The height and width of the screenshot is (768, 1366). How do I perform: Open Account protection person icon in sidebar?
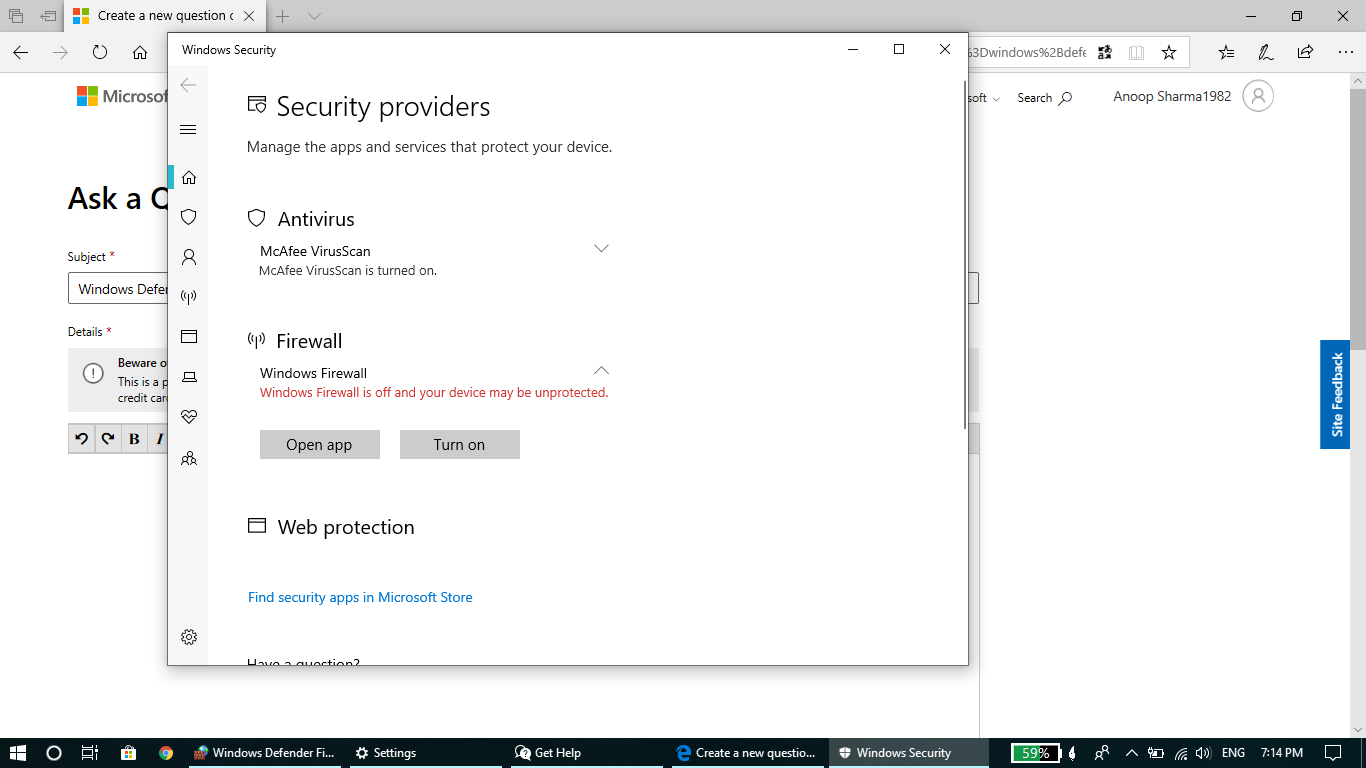[x=188, y=257]
